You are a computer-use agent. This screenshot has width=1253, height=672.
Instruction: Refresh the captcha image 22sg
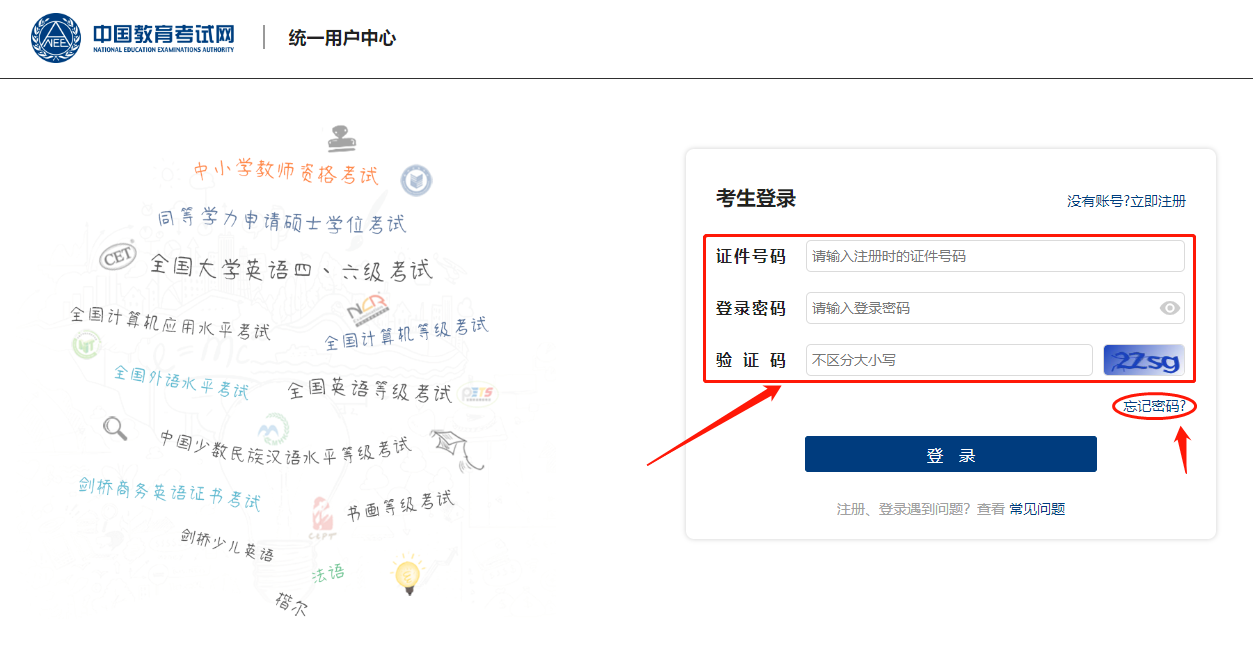(x=1143, y=360)
